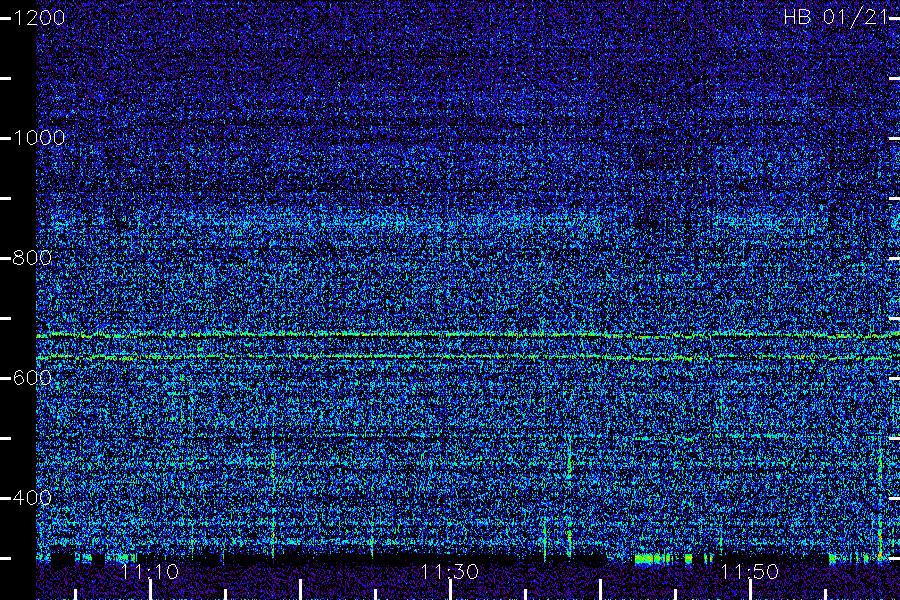This screenshot has height=600, width=900.
Task: Click the HB 01/21 date label
Action: coord(836,17)
